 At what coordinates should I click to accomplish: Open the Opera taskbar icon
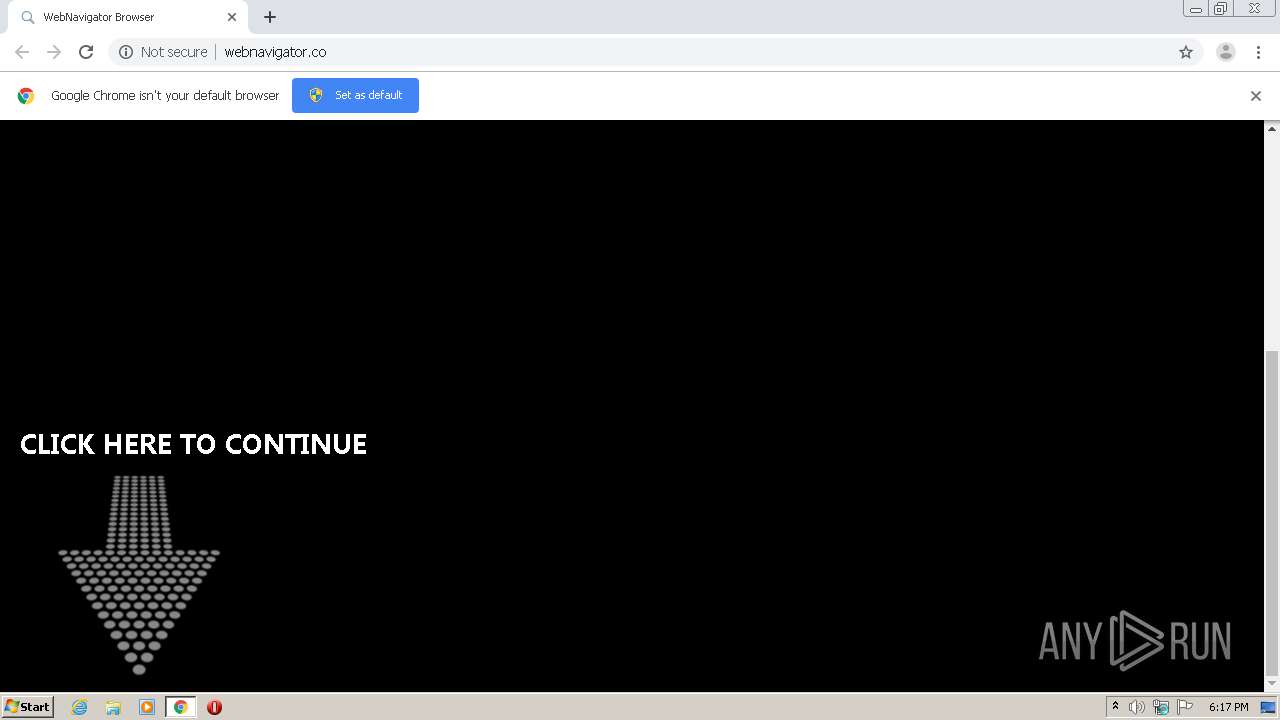point(214,707)
